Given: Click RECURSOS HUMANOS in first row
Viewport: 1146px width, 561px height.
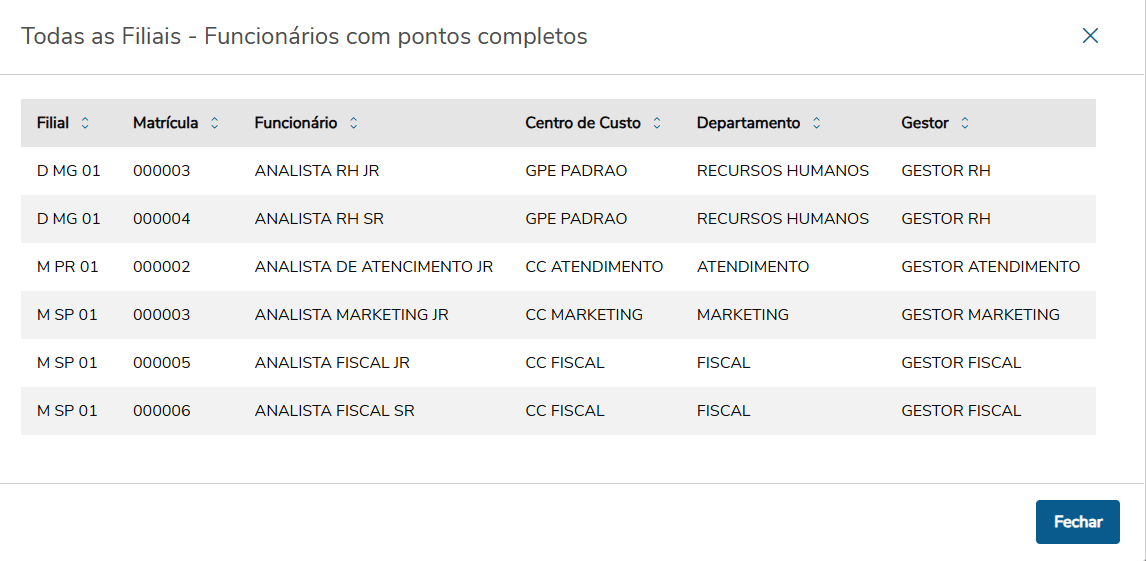Looking at the screenshot, I should tap(782, 171).
